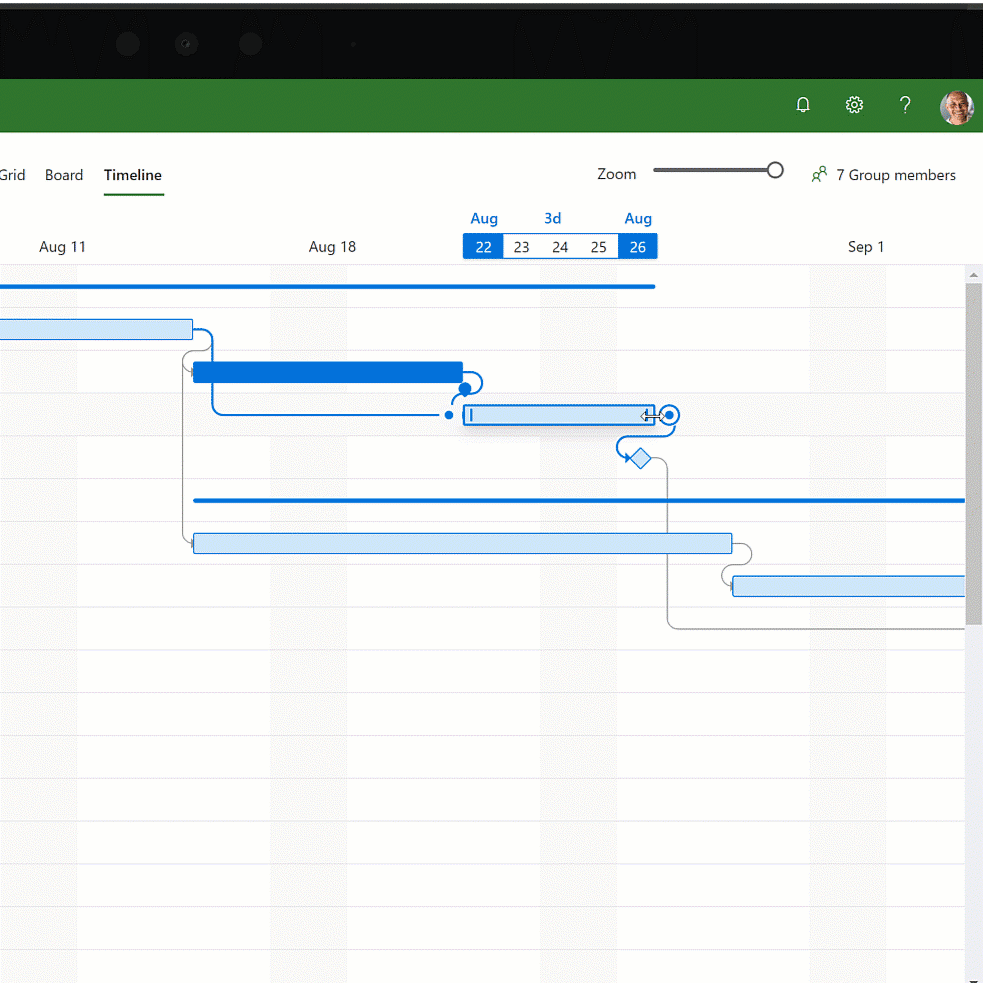Screen dimensions: 983x983
Task: Click the long task bar below second summary line
Action: click(462, 543)
